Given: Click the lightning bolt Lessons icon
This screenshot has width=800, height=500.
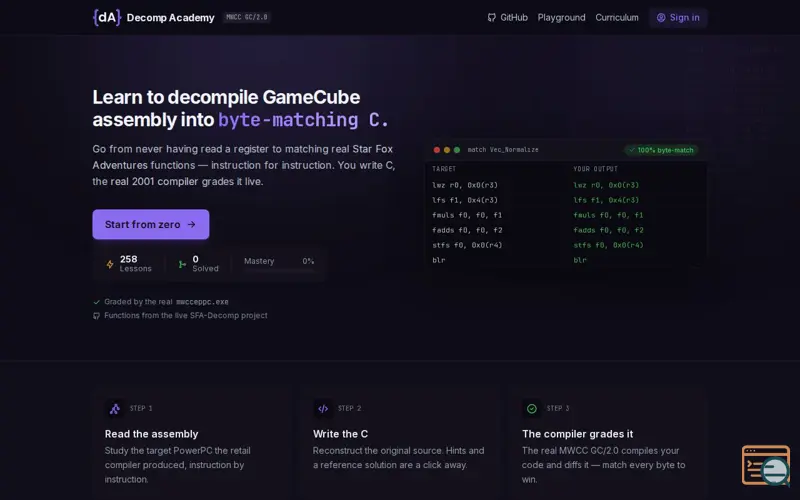Looking at the screenshot, I should (x=110, y=264).
